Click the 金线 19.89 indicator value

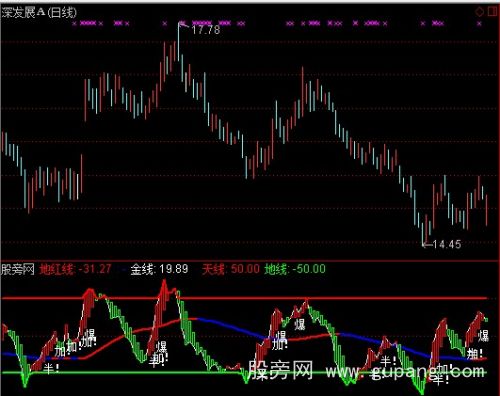pos(159,269)
